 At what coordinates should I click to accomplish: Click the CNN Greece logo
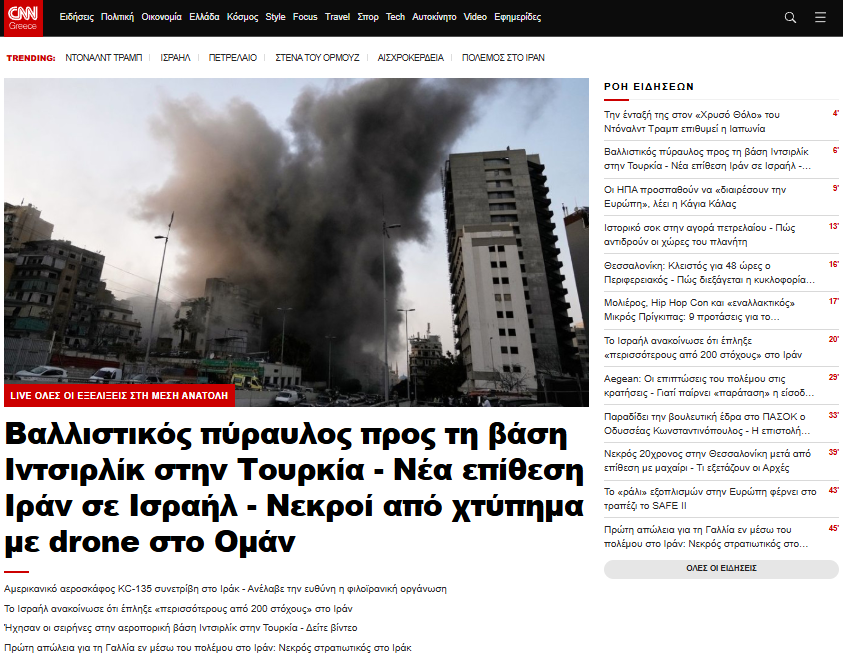[x=23, y=17]
